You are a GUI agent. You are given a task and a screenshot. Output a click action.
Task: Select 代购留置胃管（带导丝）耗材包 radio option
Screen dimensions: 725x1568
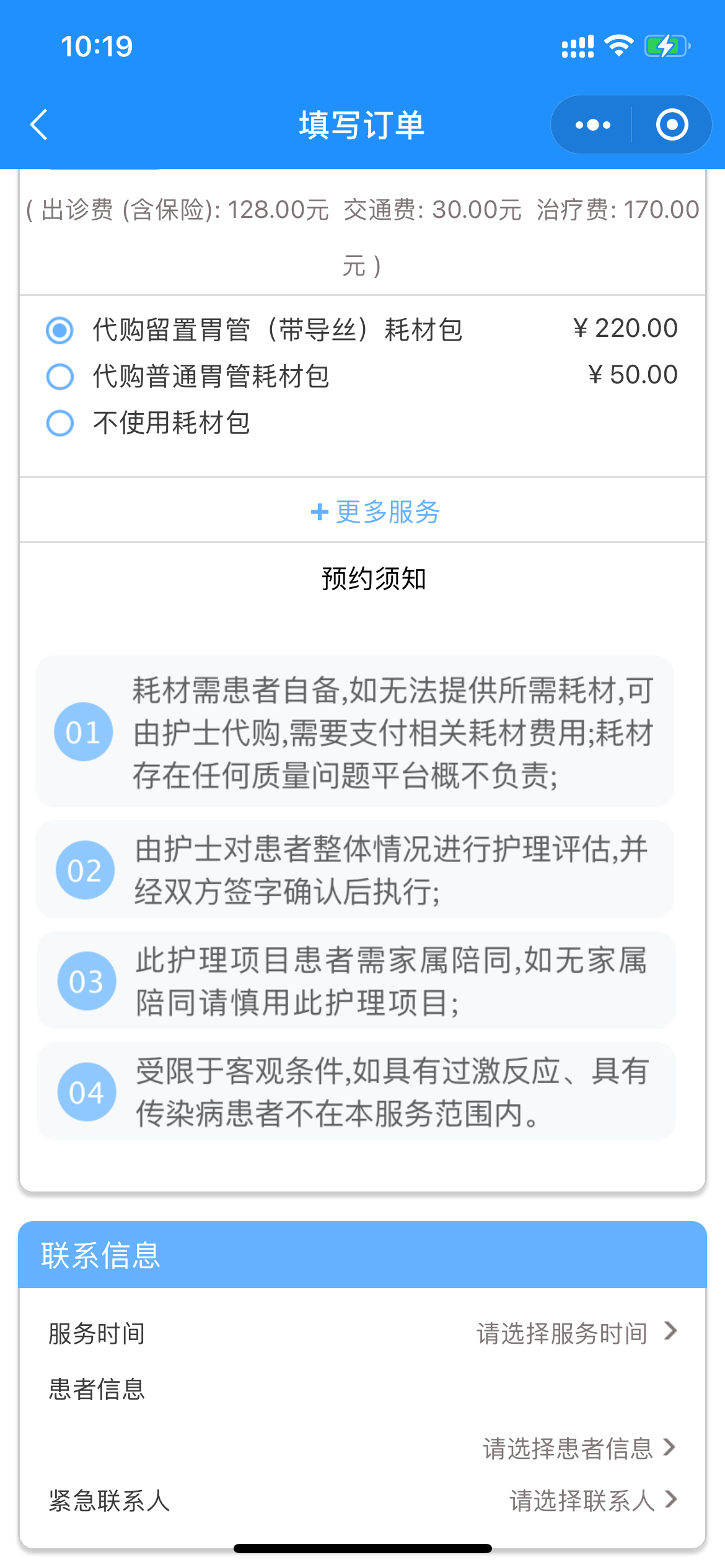tap(60, 330)
